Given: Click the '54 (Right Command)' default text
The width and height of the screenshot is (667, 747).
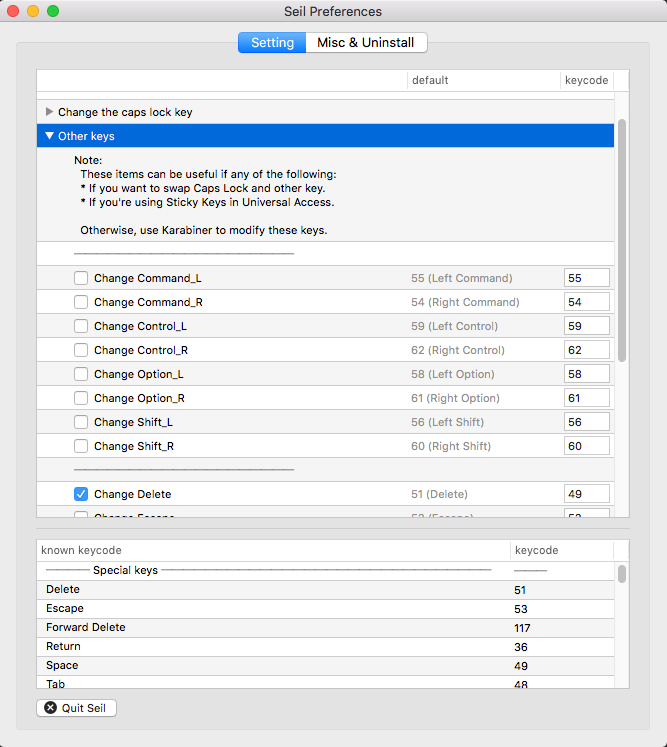Looking at the screenshot, I should pyautogui.click(x=465, y=302).
